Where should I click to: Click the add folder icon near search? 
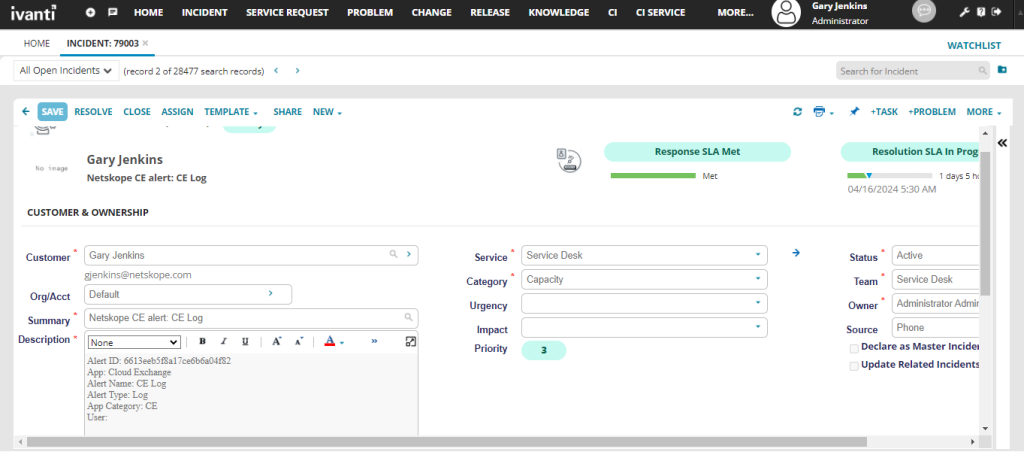click(1002, 70)
